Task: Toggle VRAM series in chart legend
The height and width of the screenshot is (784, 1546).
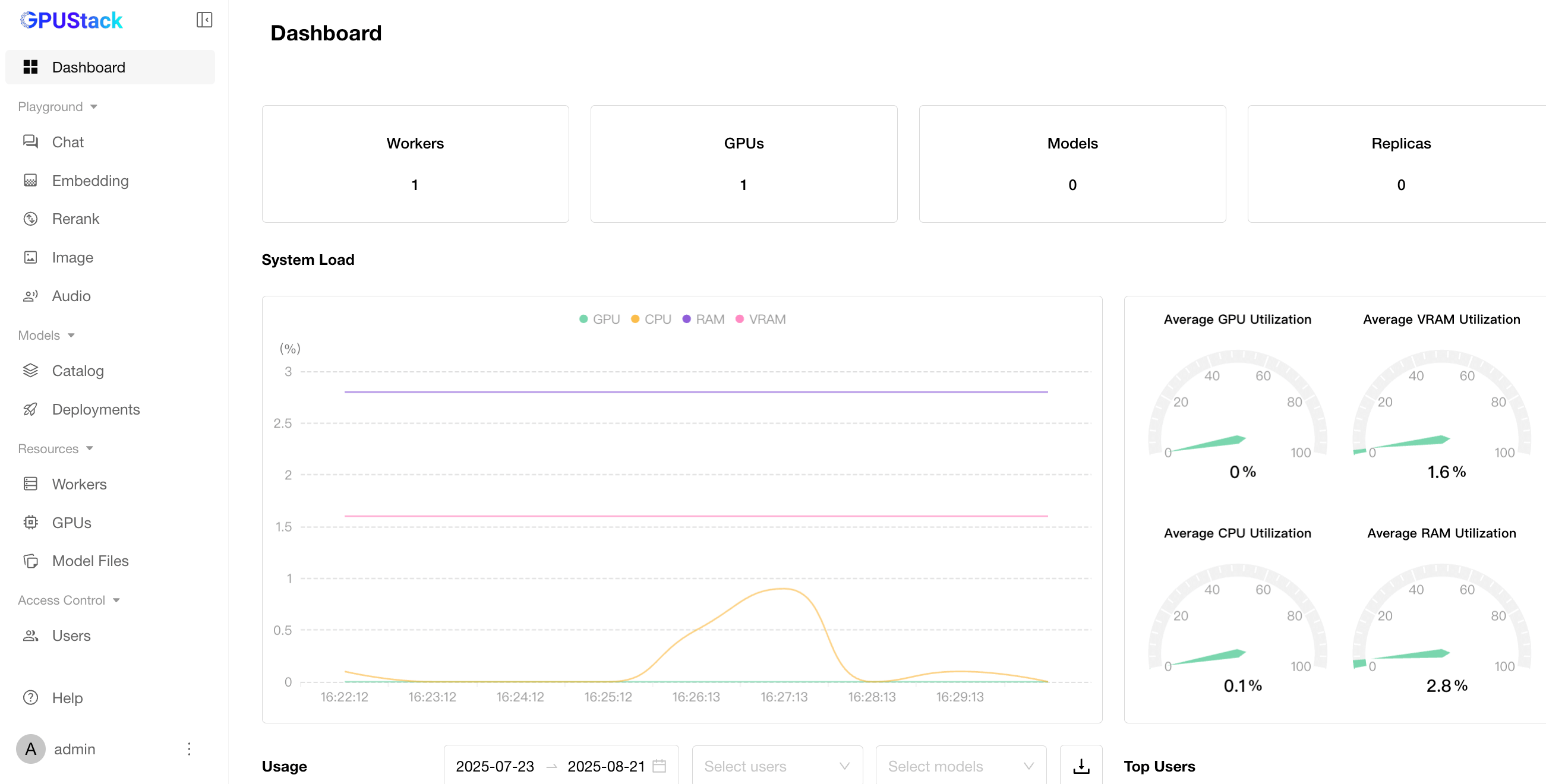Action: pos(760,319)
